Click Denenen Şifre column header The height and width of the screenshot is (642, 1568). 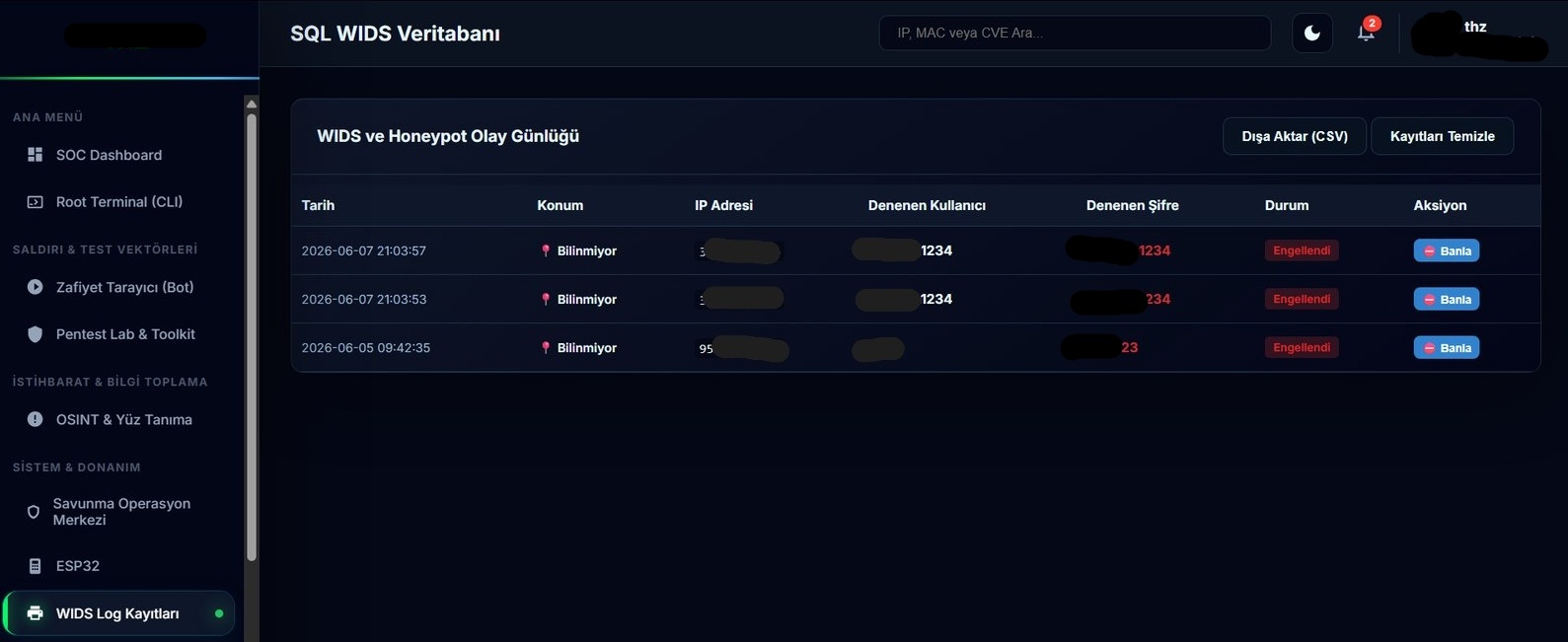click(x=1132, y=205)
